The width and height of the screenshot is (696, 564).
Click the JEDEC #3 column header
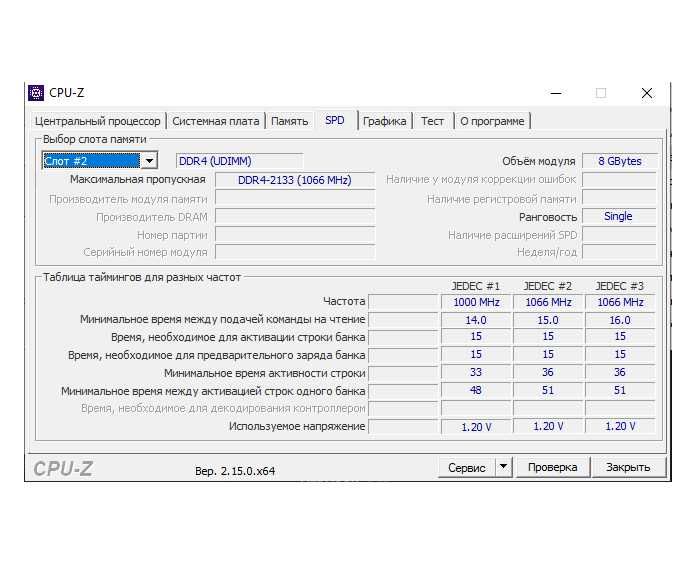[x=620, y=286]
